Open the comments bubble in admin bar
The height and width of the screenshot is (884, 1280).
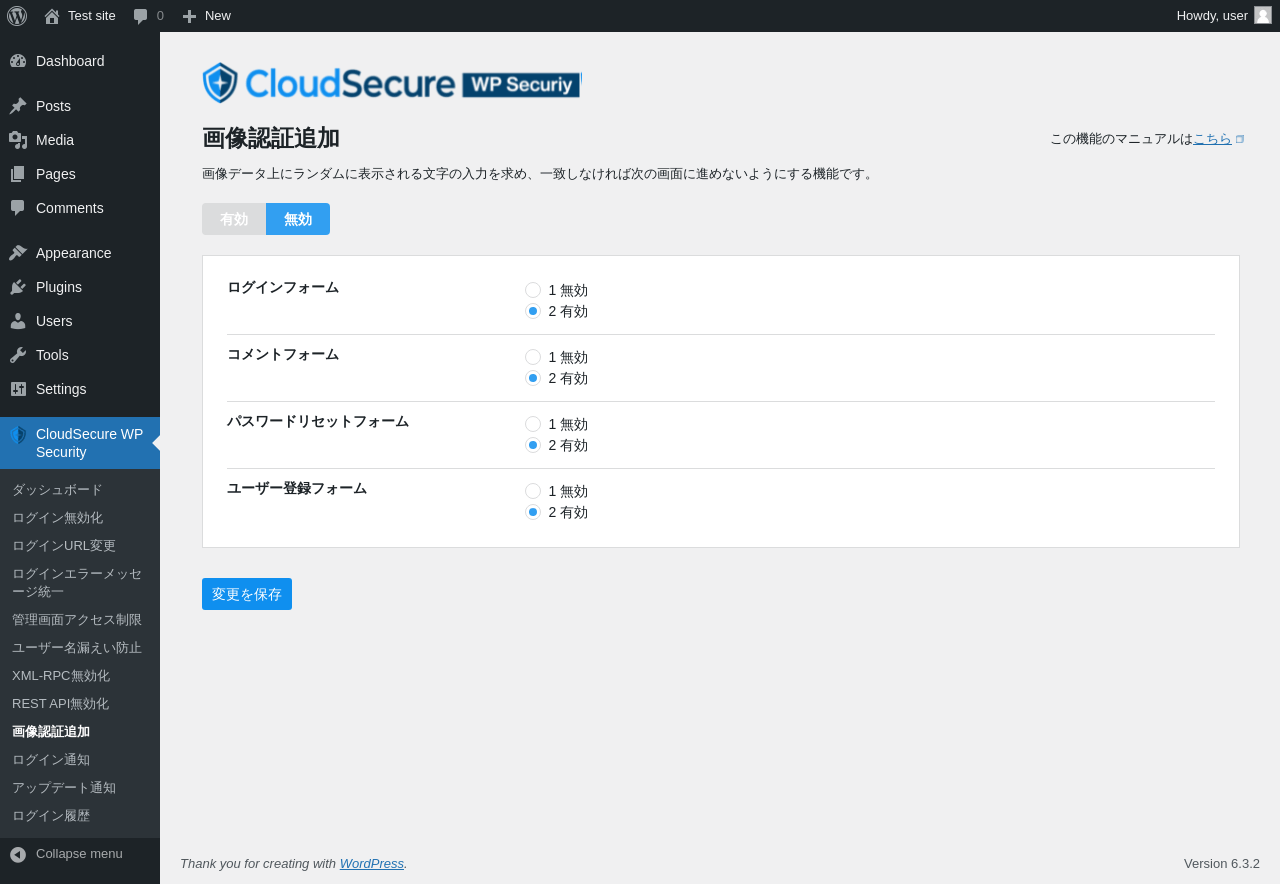(141, 16)
